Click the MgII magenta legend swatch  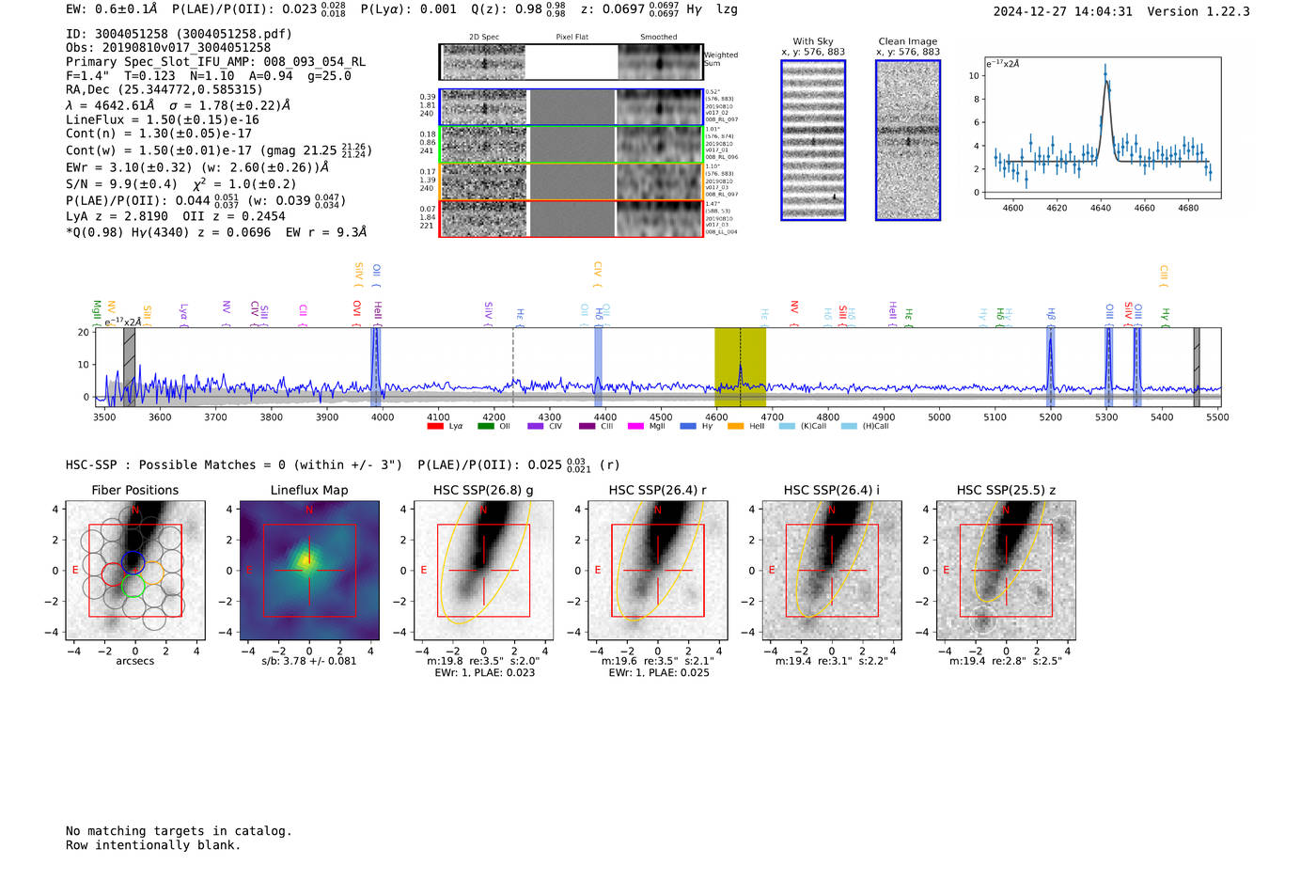click(635, 426)
